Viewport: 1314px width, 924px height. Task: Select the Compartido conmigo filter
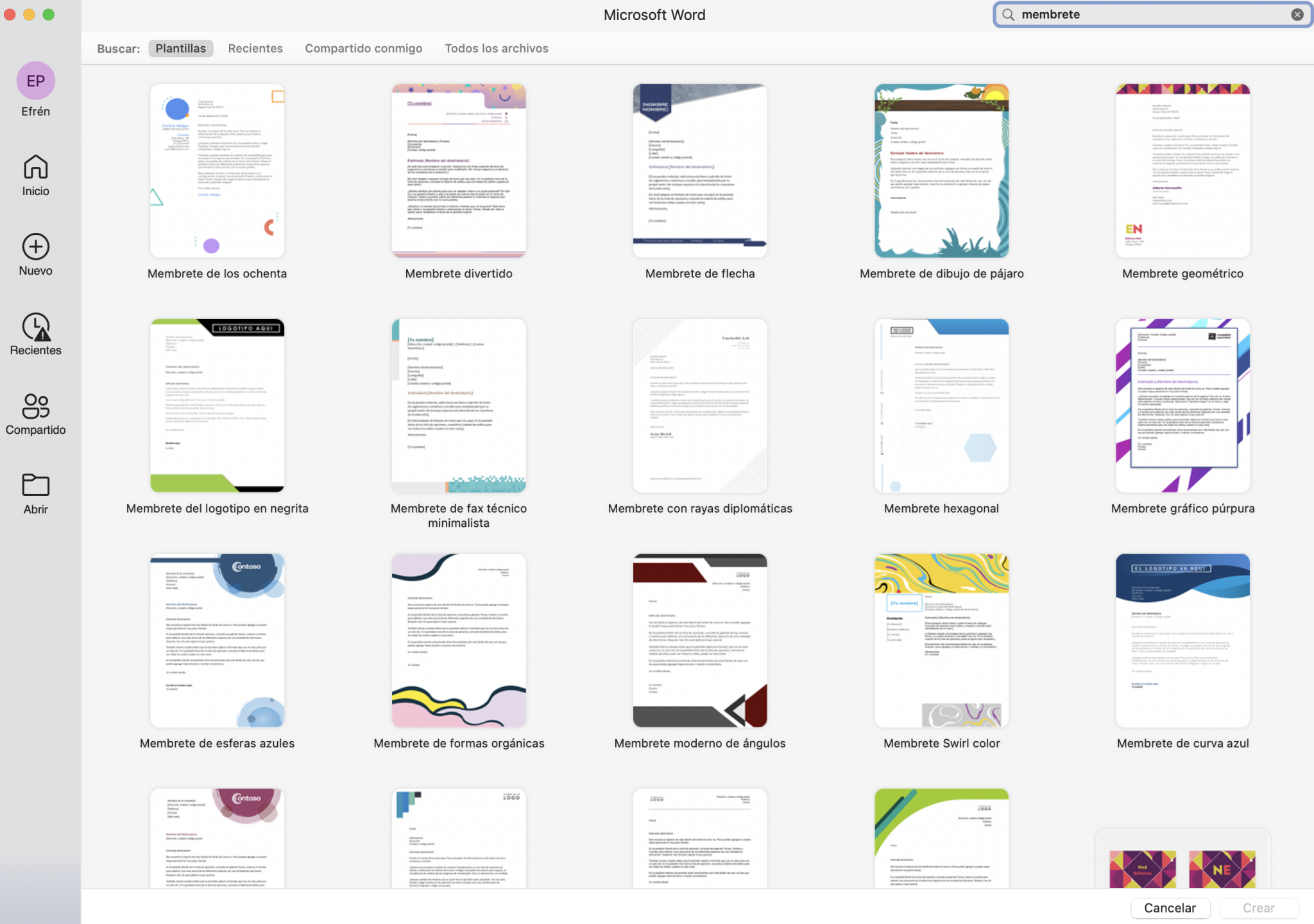click(363, 48)
